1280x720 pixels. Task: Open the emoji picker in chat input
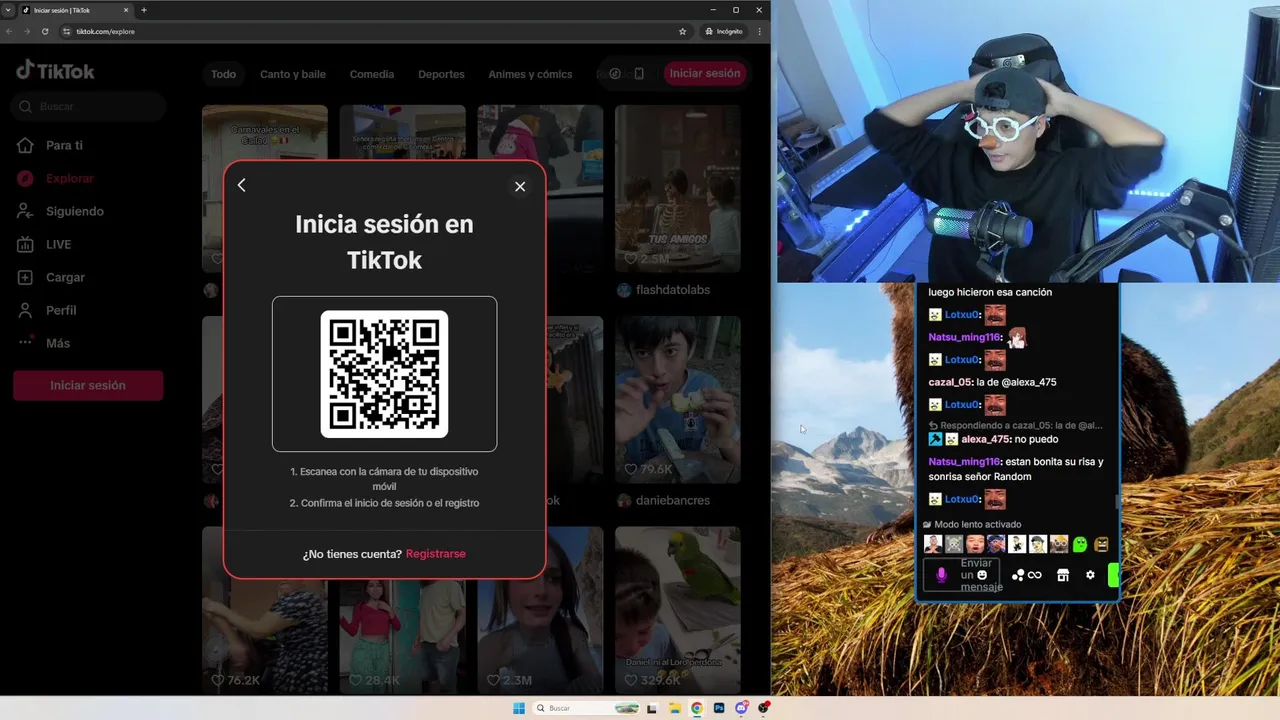(x=982, y=575)
